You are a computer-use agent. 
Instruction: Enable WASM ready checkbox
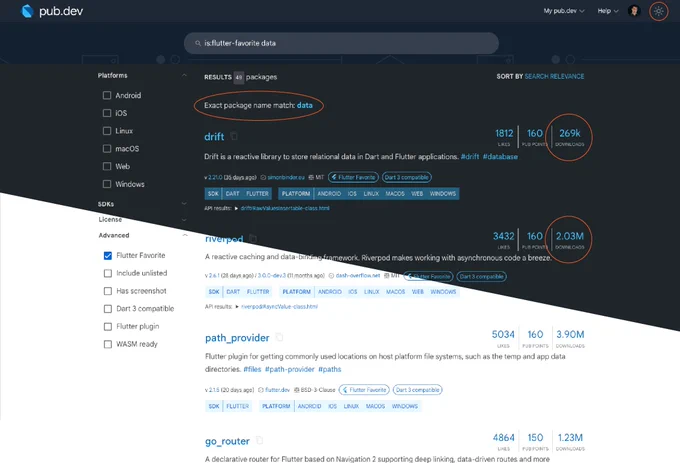point(108,344)
